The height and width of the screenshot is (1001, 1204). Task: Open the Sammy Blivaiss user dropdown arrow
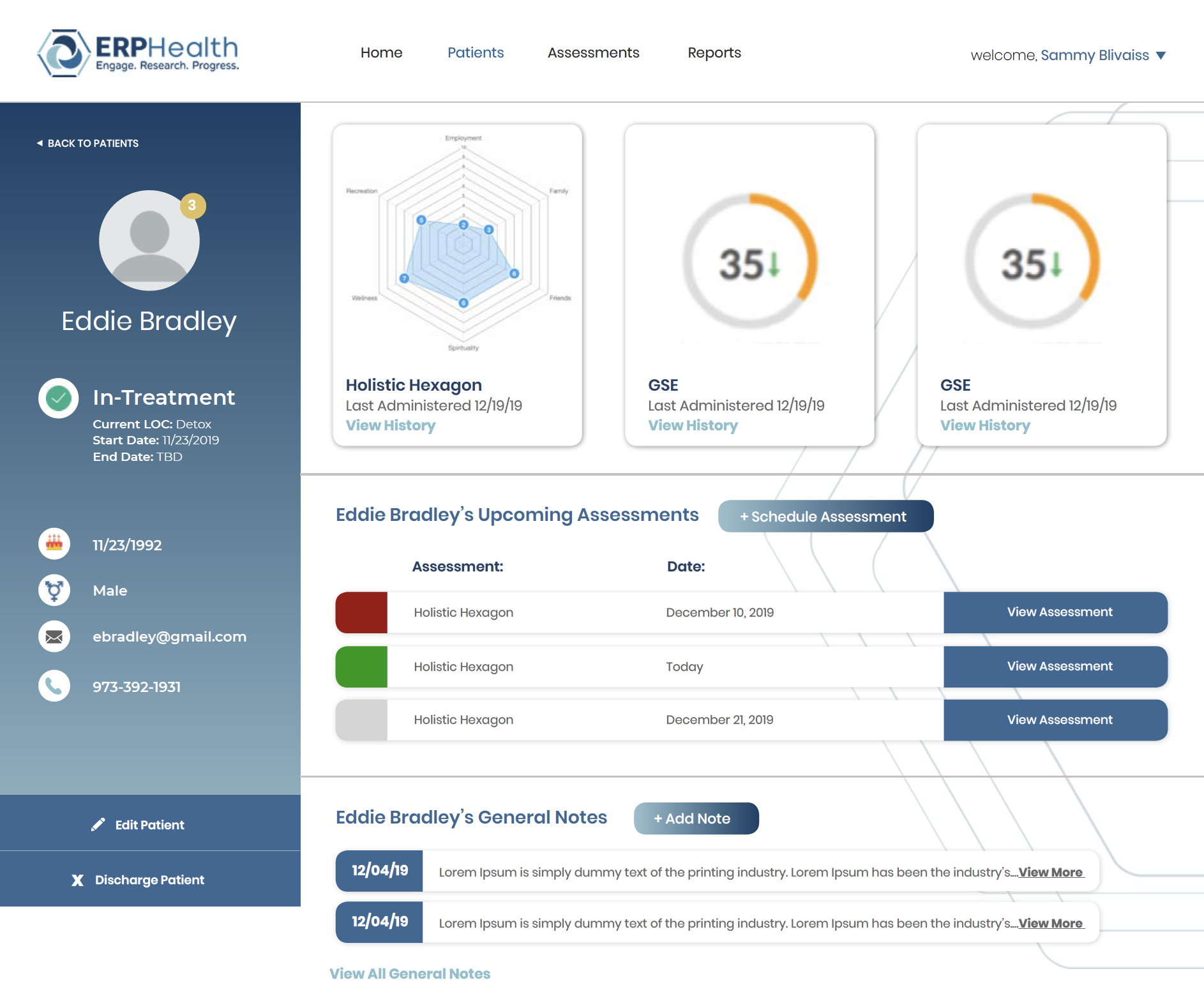pyautogui.click(x=1161, y=56)
